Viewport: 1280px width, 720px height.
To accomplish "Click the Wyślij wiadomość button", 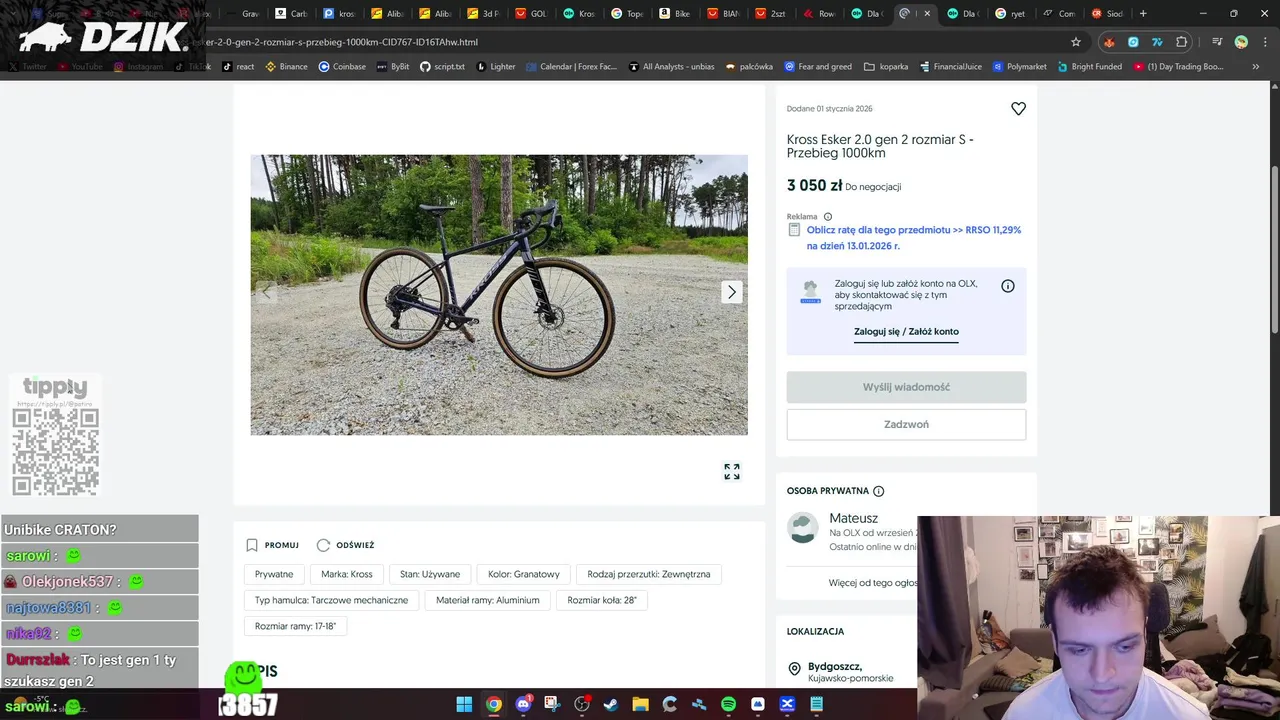I will coord(906,387).
